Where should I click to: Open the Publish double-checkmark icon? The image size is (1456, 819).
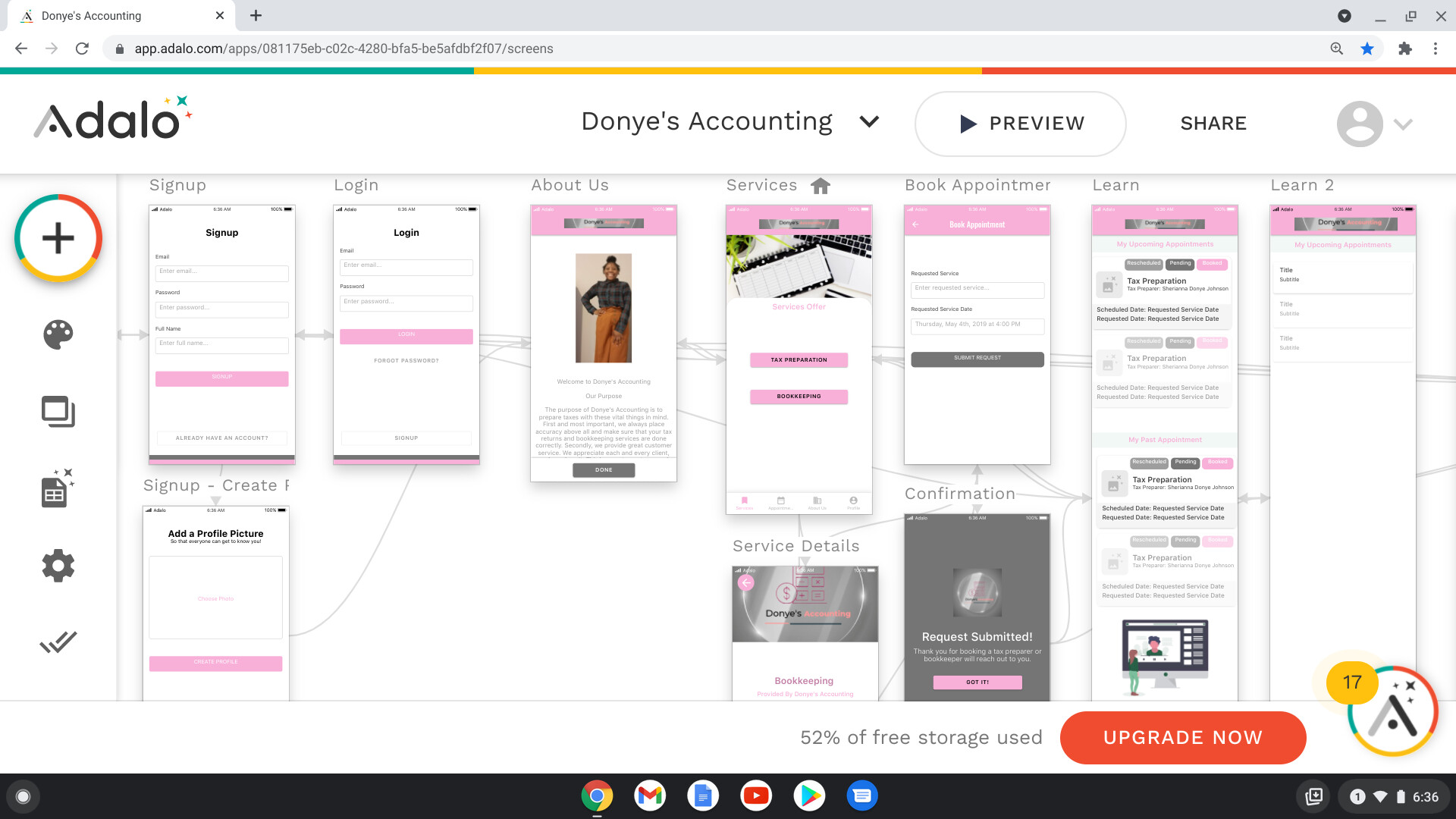[58, 642]
